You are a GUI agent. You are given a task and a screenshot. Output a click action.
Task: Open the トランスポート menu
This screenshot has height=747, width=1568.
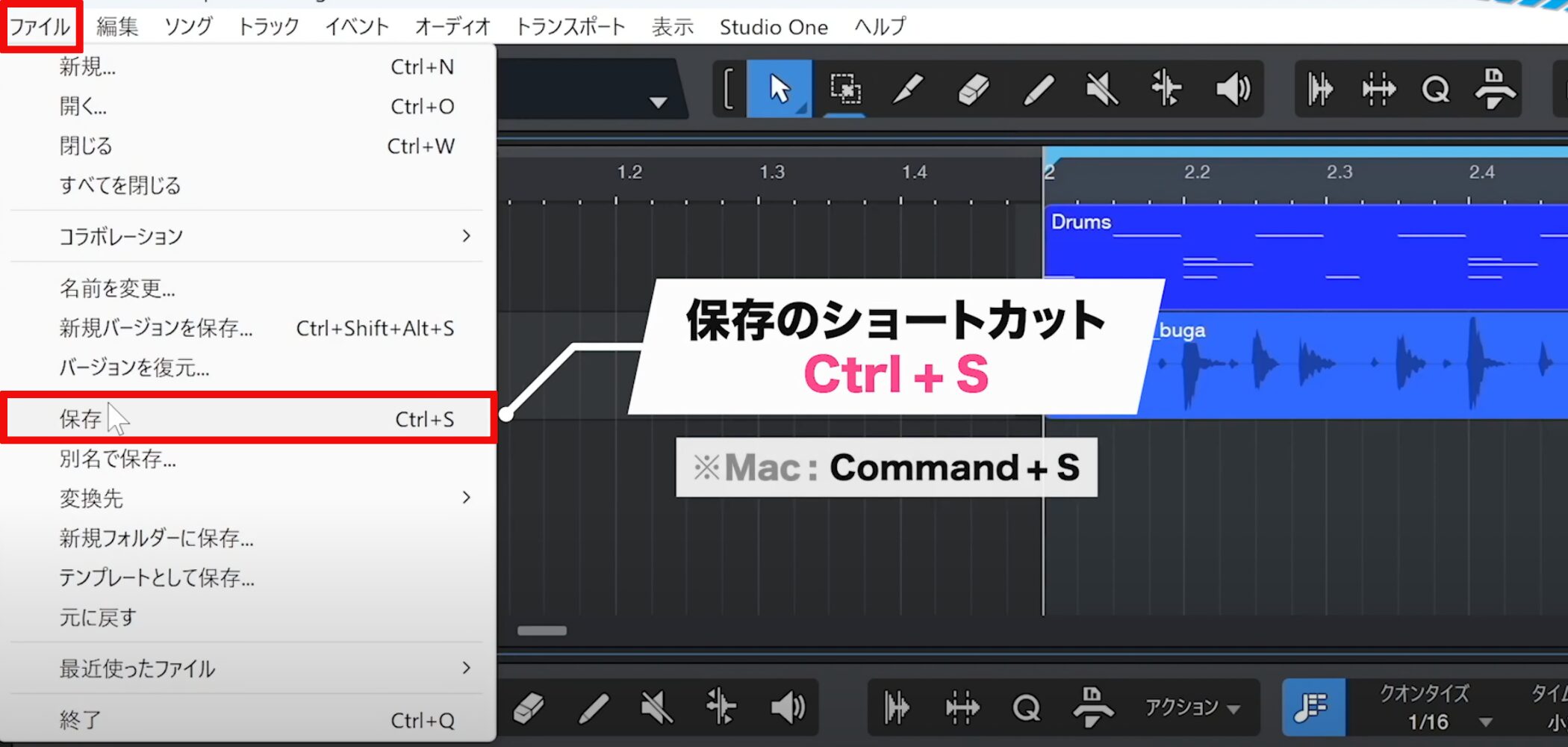[x=570, y=27]
